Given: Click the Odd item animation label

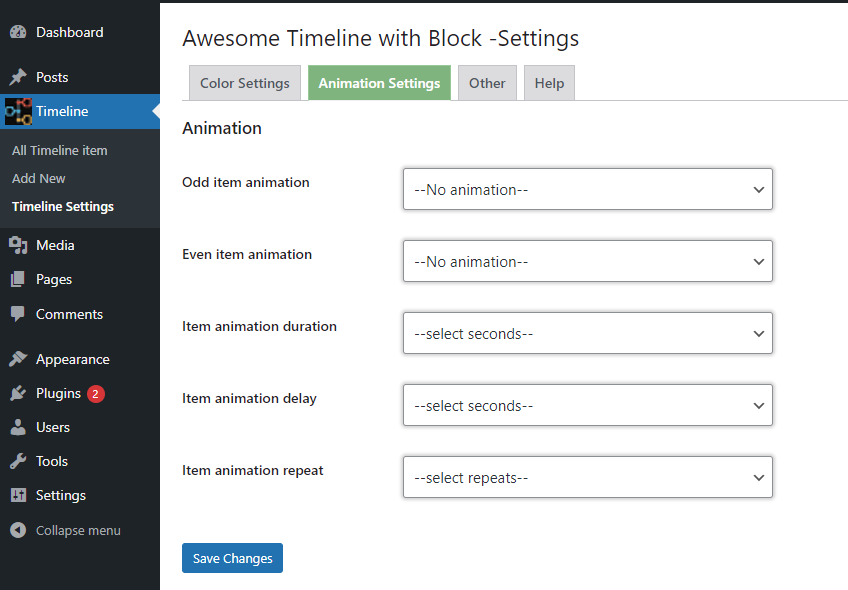Looking at the screenshot, I should [x=246, y=182].
